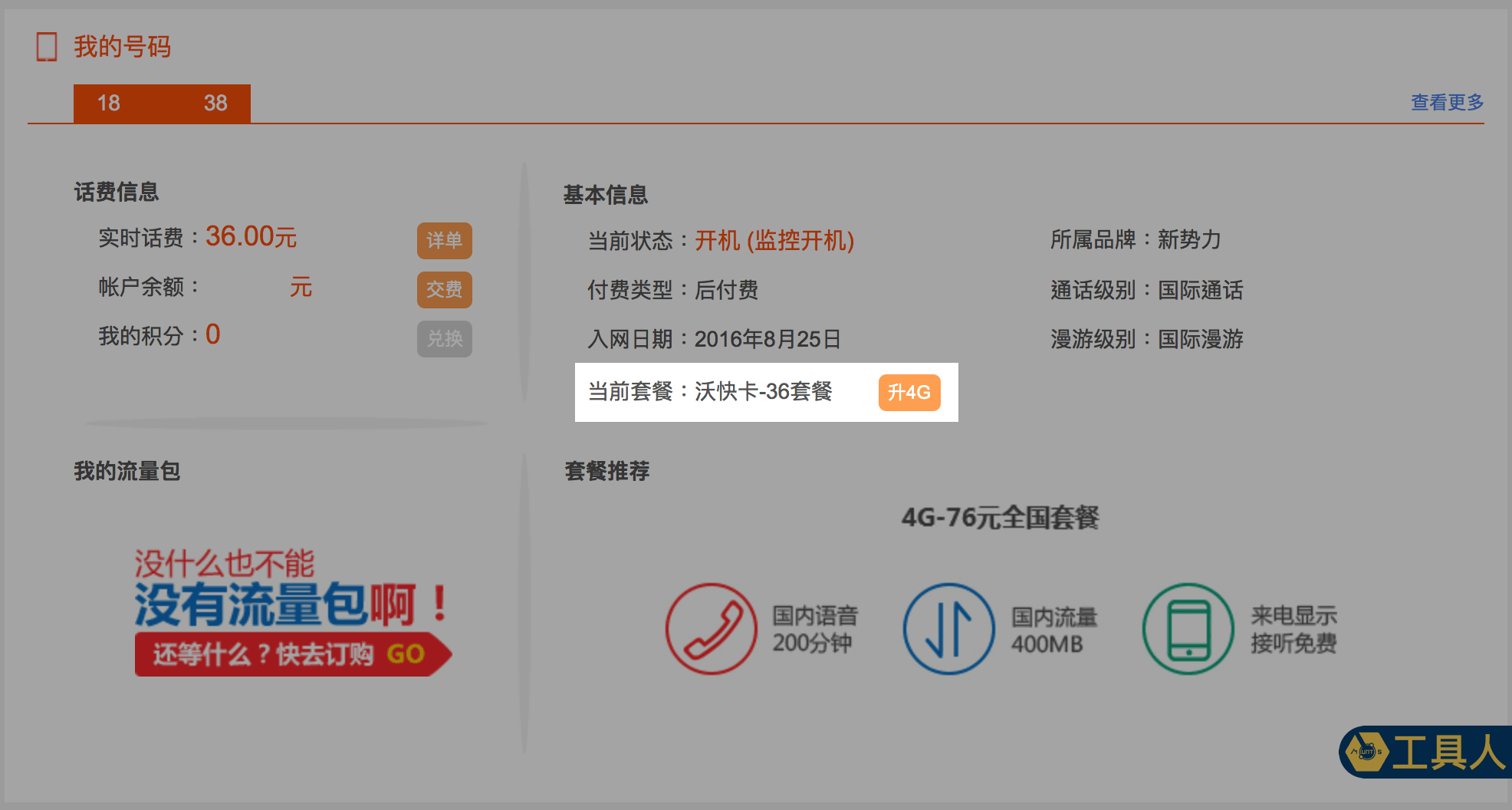Click the 详单 button next to 实时话费
1512x810 pixels.
pyautogui.click(x=445, y=241)
